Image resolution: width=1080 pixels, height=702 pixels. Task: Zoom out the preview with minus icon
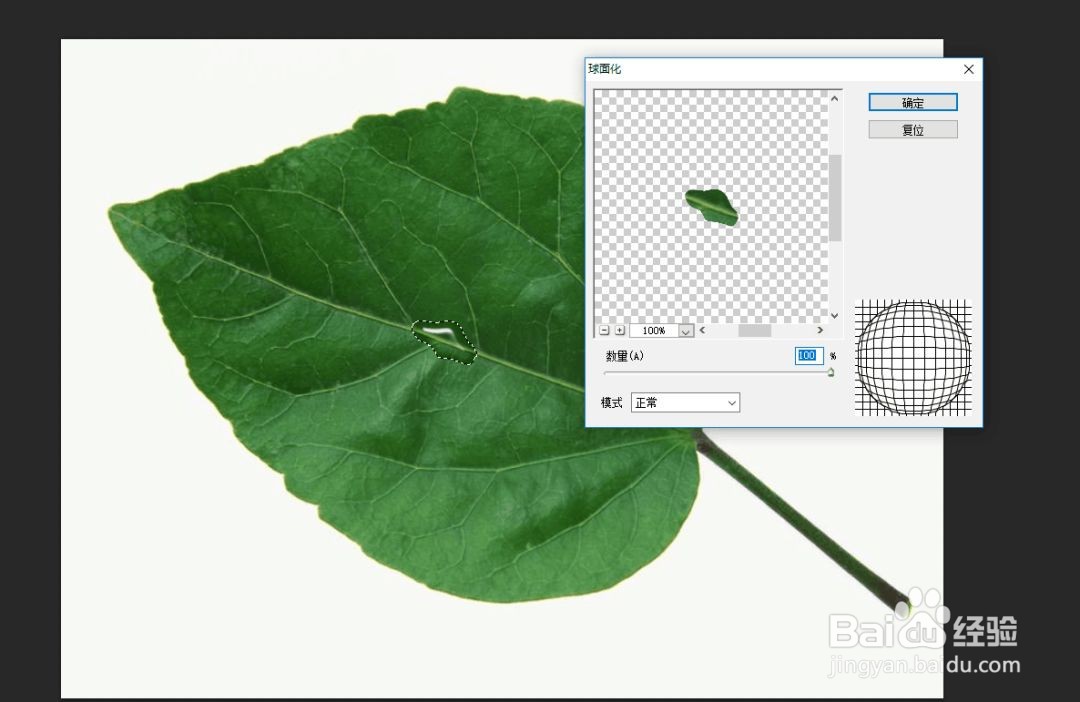click(x=604, y=331)
